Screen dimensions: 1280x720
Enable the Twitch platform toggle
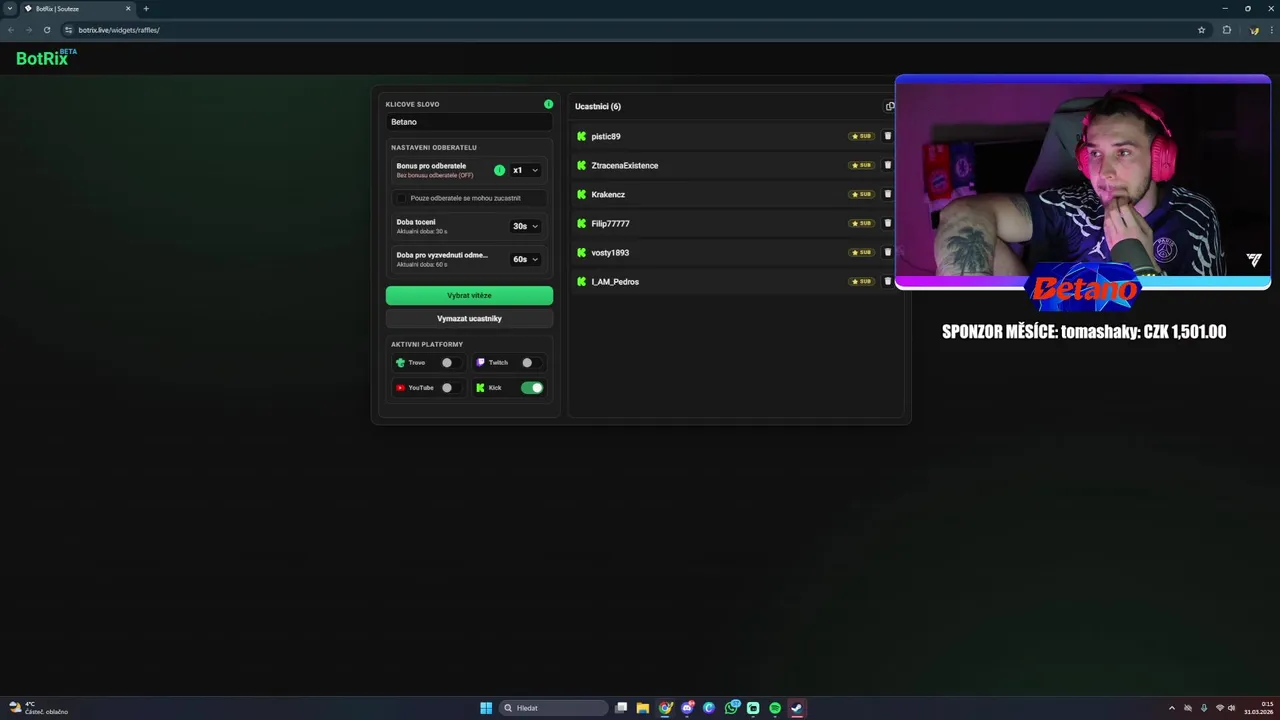[531, 362]
